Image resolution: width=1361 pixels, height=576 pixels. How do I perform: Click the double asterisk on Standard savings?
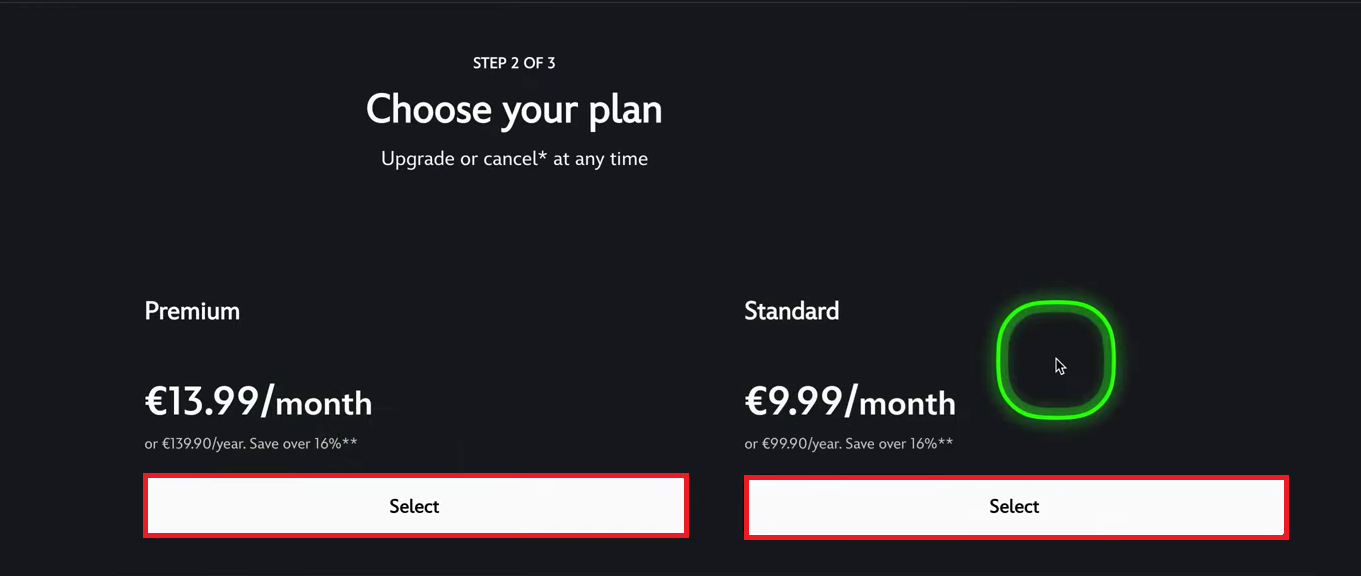[946, 441]
